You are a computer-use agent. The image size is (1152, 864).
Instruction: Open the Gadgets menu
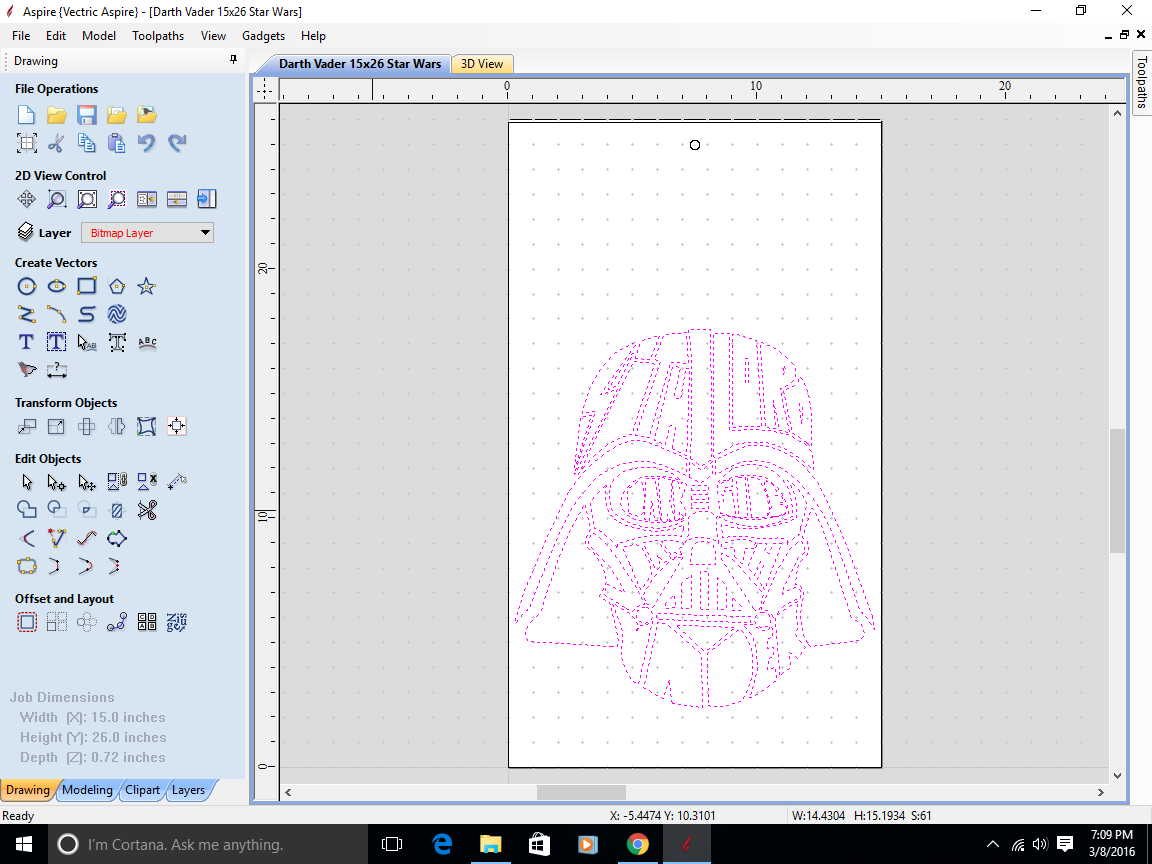click(x=263, y=35)
